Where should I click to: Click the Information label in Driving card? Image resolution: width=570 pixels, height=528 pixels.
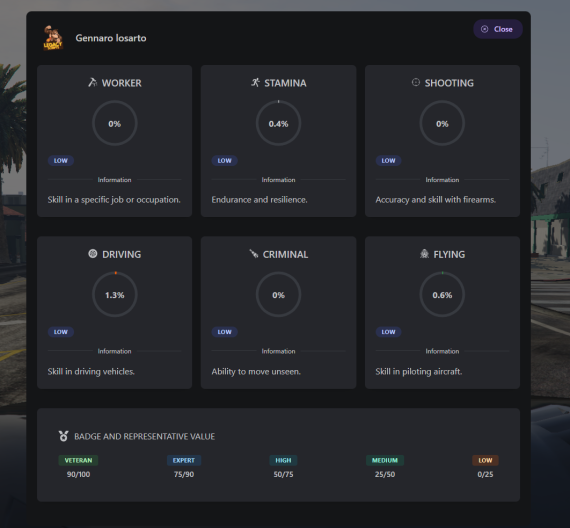click(x=115, y=351)
